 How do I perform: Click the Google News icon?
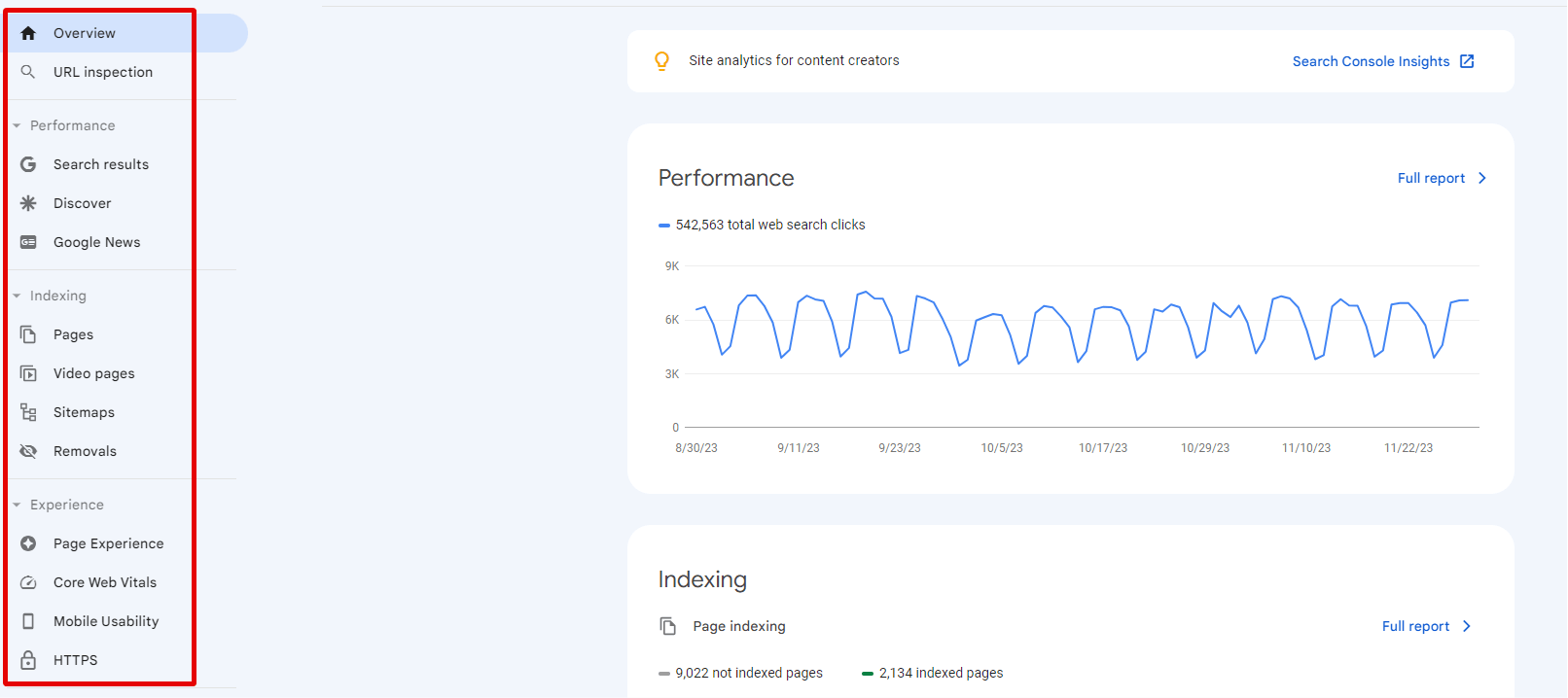28,242
